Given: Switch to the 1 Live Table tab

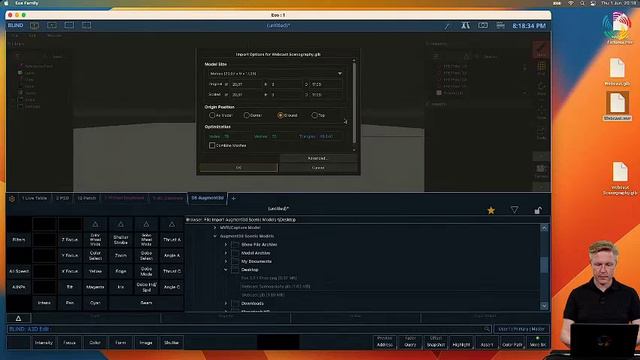Looking at the screenshot, I should [34, 198].
